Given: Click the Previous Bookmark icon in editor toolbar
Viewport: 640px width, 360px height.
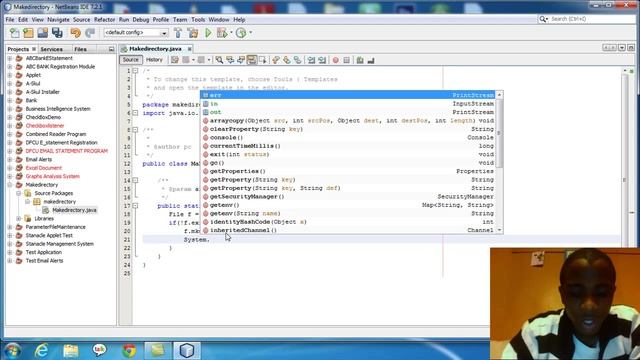Looking at the screenshot, I should pyautogui.click(x=276, y=60).
